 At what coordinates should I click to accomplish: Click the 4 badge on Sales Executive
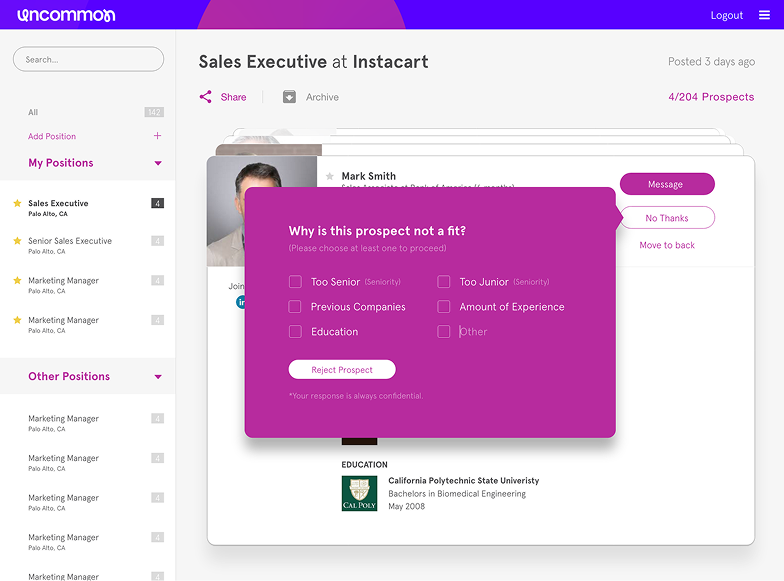tap(158, 203)
